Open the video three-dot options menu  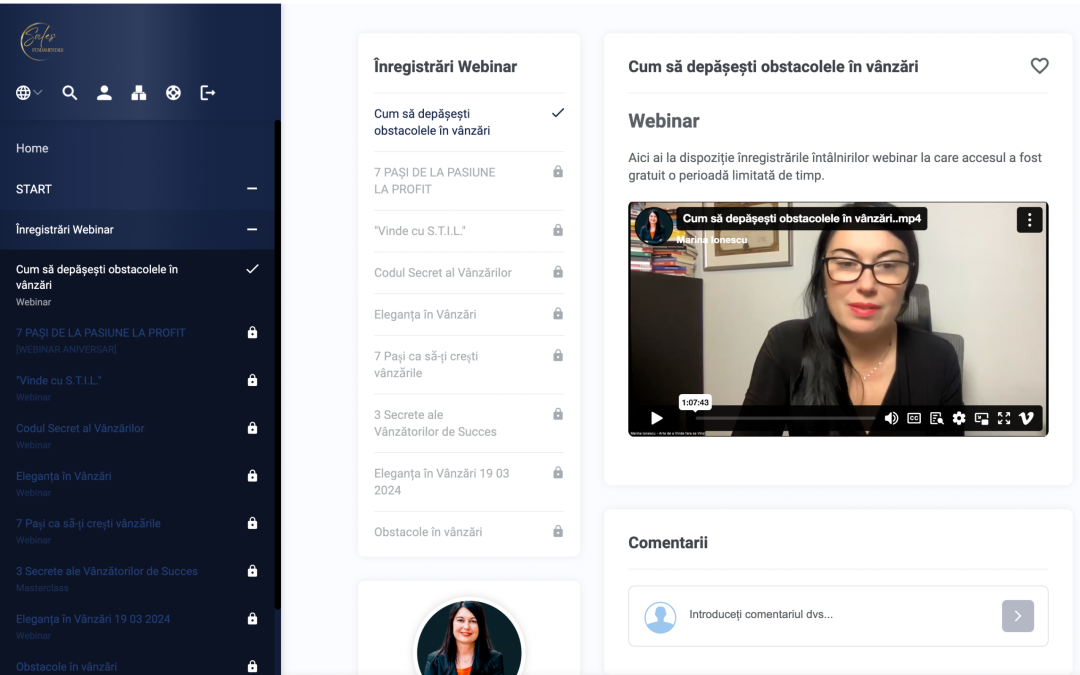click(1029, 220)
